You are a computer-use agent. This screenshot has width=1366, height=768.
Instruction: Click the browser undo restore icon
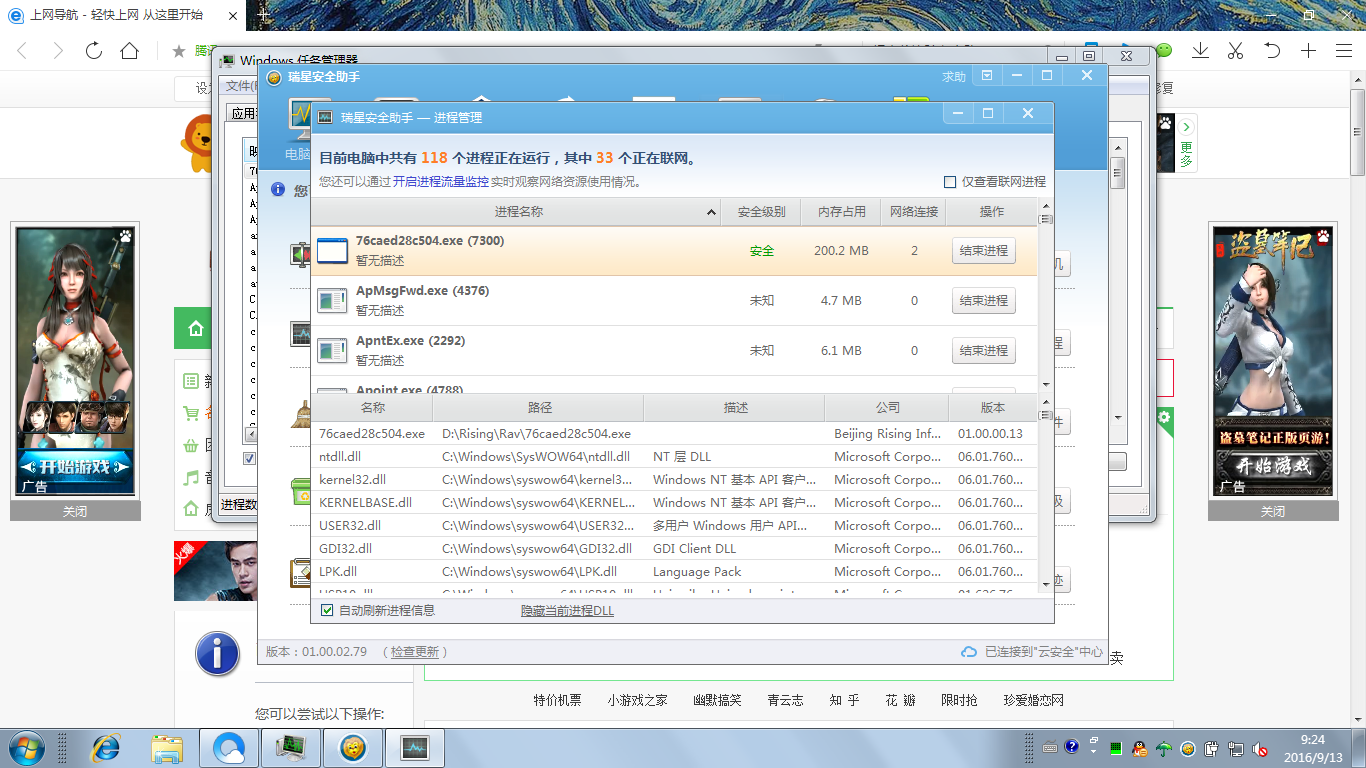tap(1272, 51)
